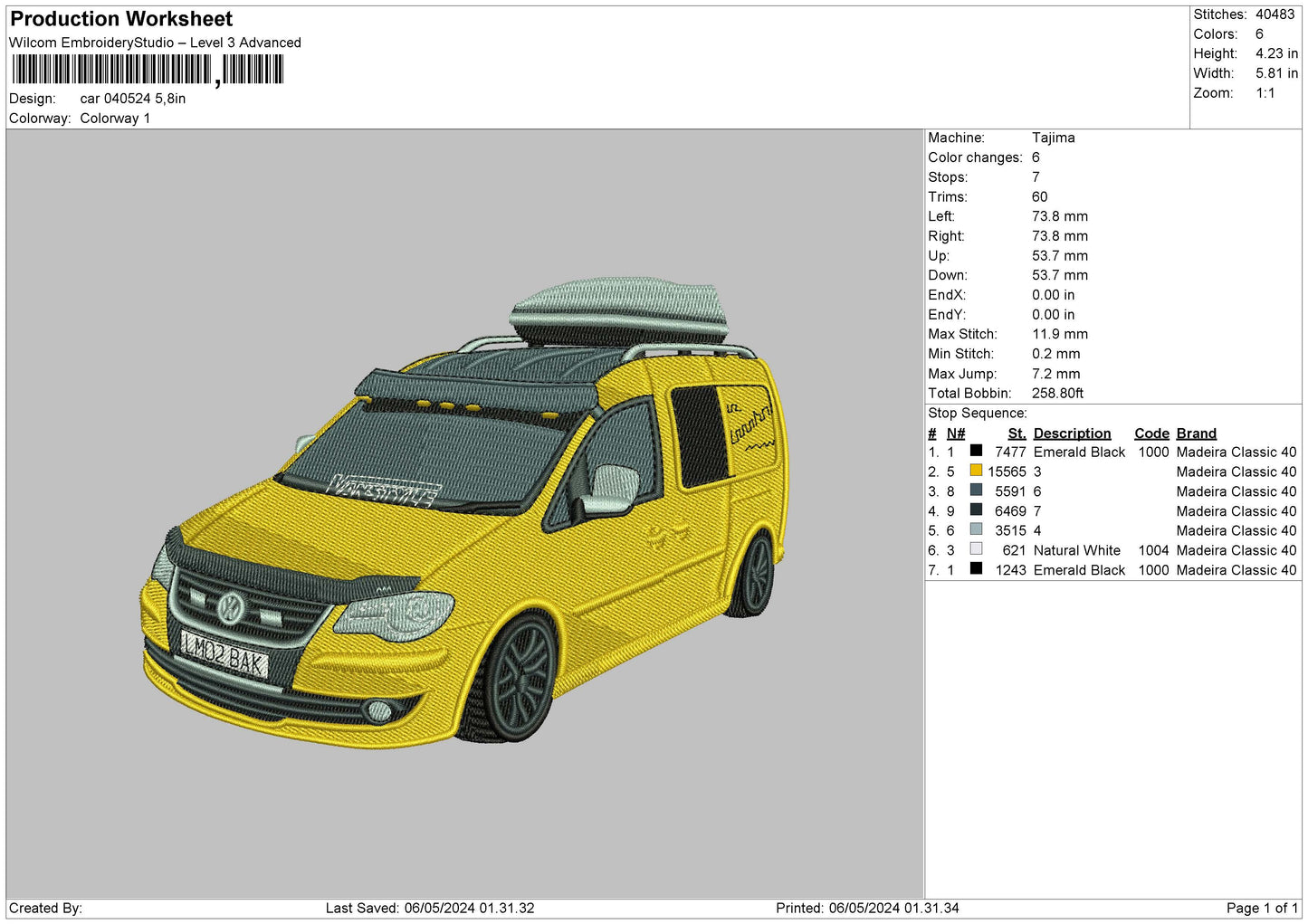Click the Width value "5.81 in"
This screenshot has height=924, width=1308.
click(x=1276, y=73)
